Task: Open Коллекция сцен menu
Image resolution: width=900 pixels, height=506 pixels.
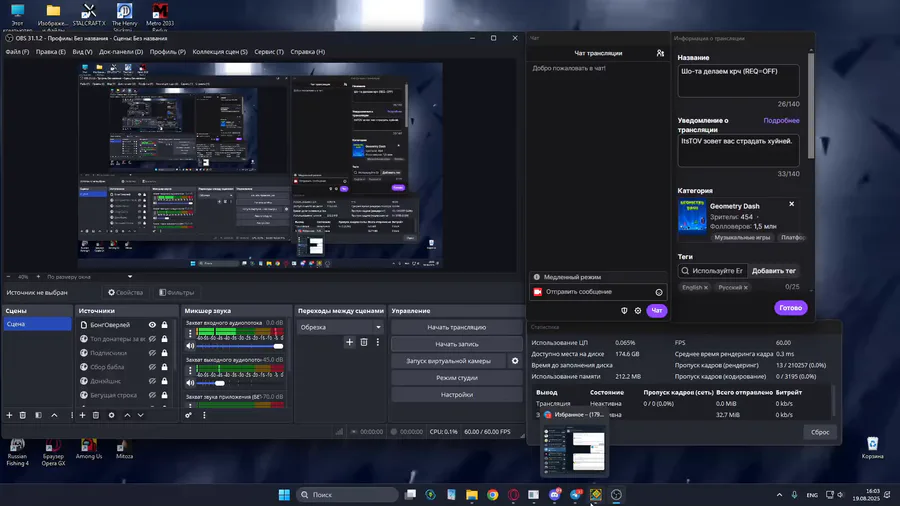Action: click(220, 52)
